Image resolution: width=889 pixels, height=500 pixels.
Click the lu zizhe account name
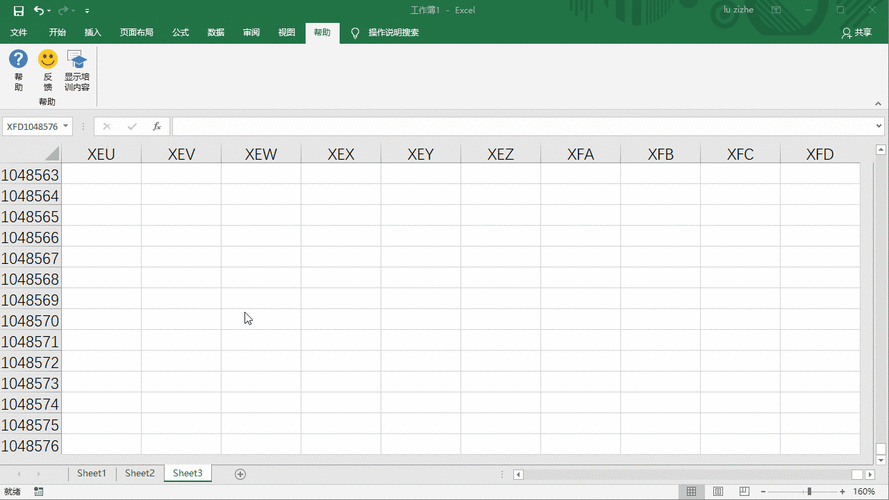pyautogui.click(x=738, y=10)
